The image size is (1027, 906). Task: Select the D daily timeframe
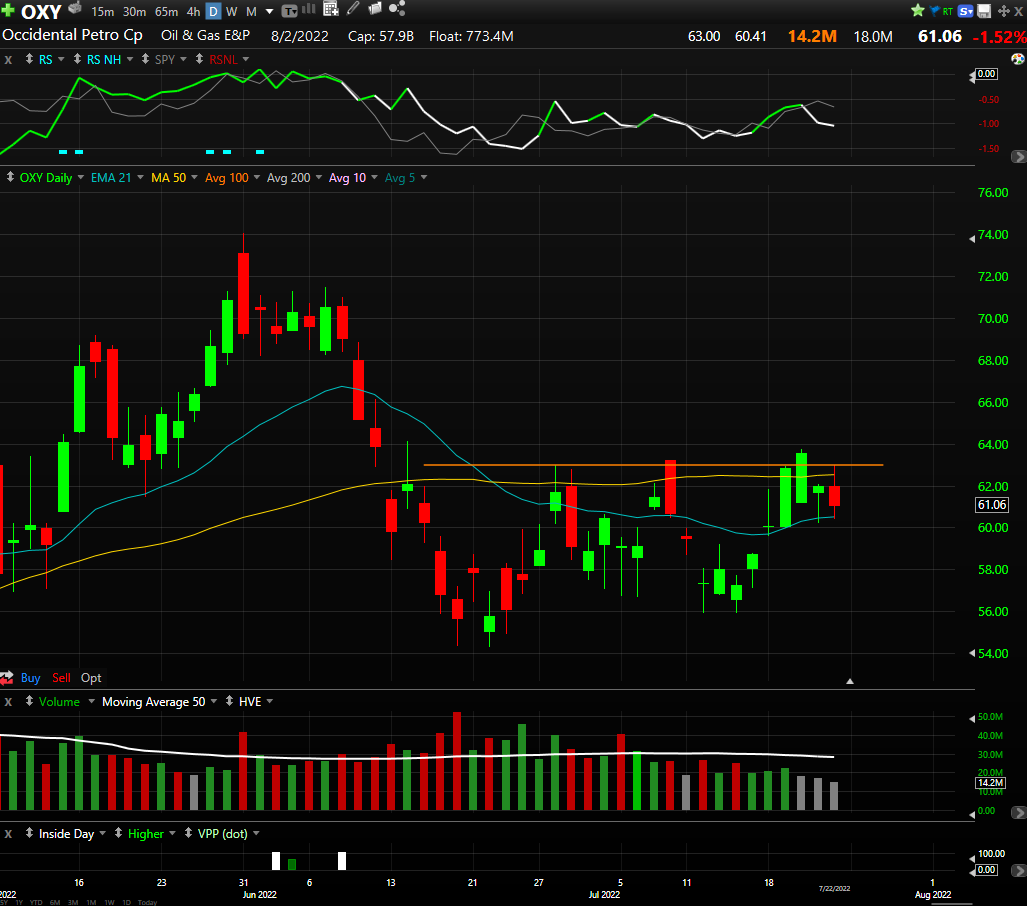coord(214,12)
